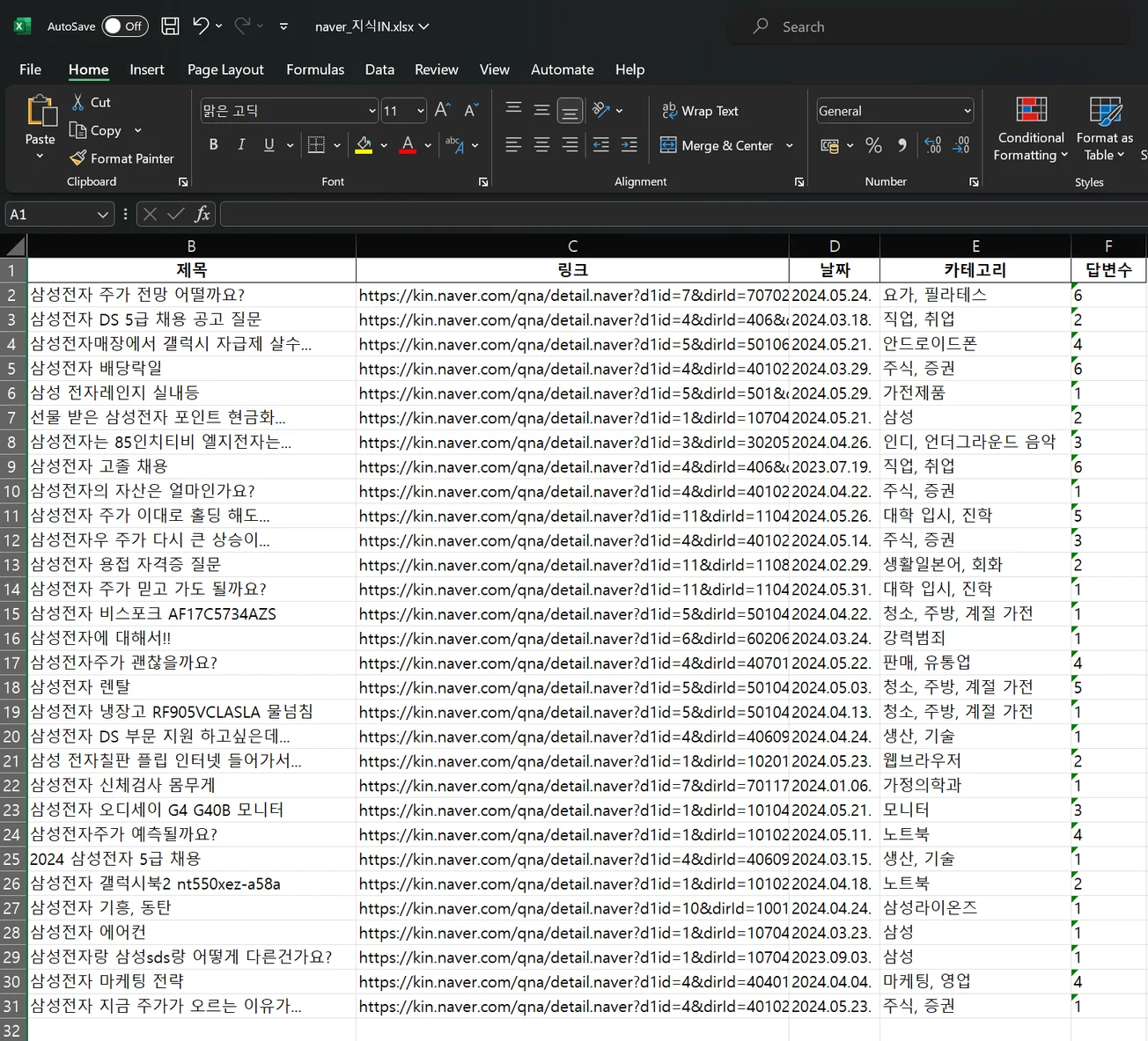This screenshot has height=1041, width=1148.
Task: Click the Save icon in title bar
Action: pyautogui.click(x=171, y=26)
